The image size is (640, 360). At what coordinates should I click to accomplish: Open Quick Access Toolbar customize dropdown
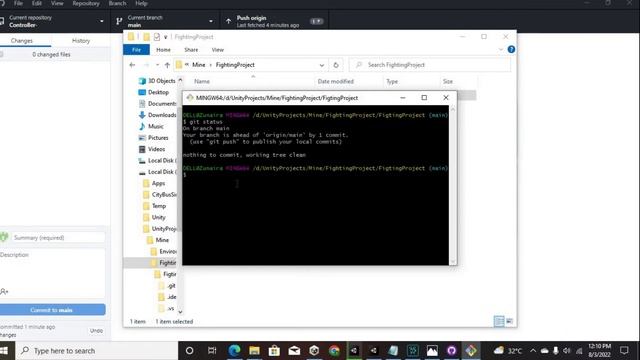pyautogui.click(x=166, y=37)
